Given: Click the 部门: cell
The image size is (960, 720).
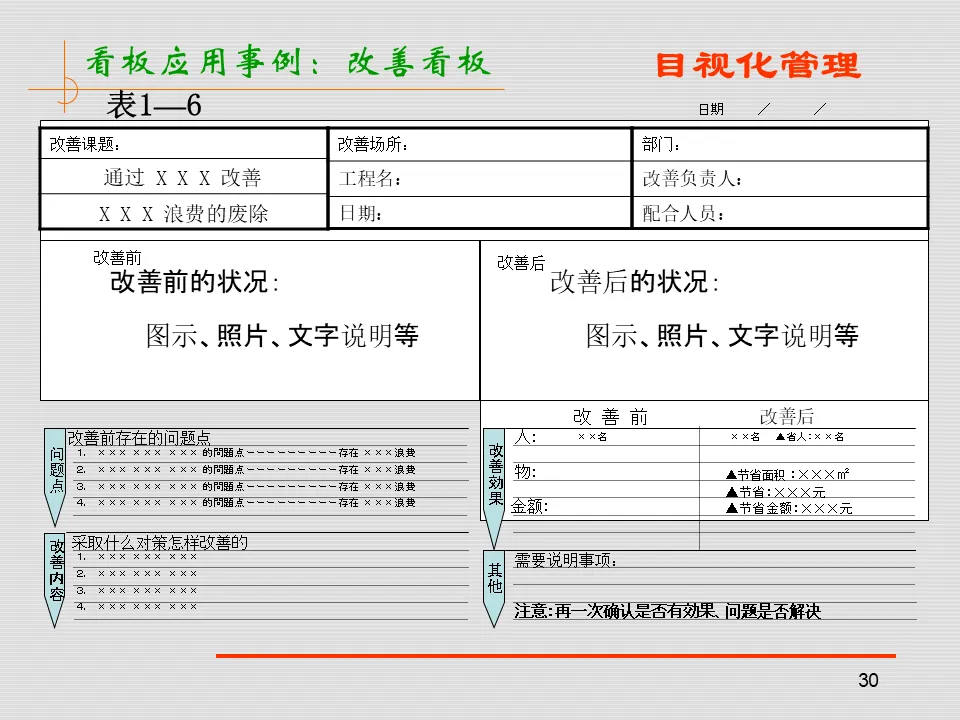Looking at the screenshot, I should click(780, 144).
